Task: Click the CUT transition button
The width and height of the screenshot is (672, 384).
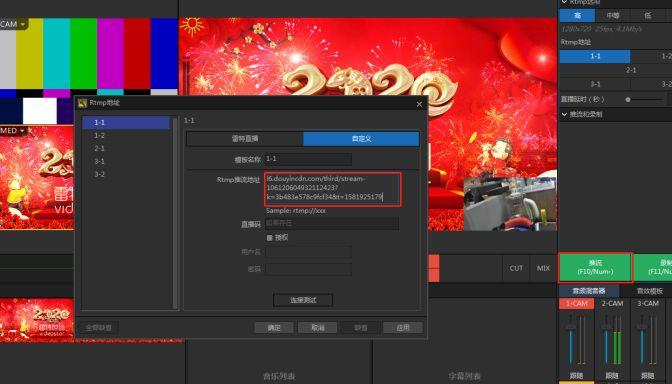Action: (x=516, y=268)
